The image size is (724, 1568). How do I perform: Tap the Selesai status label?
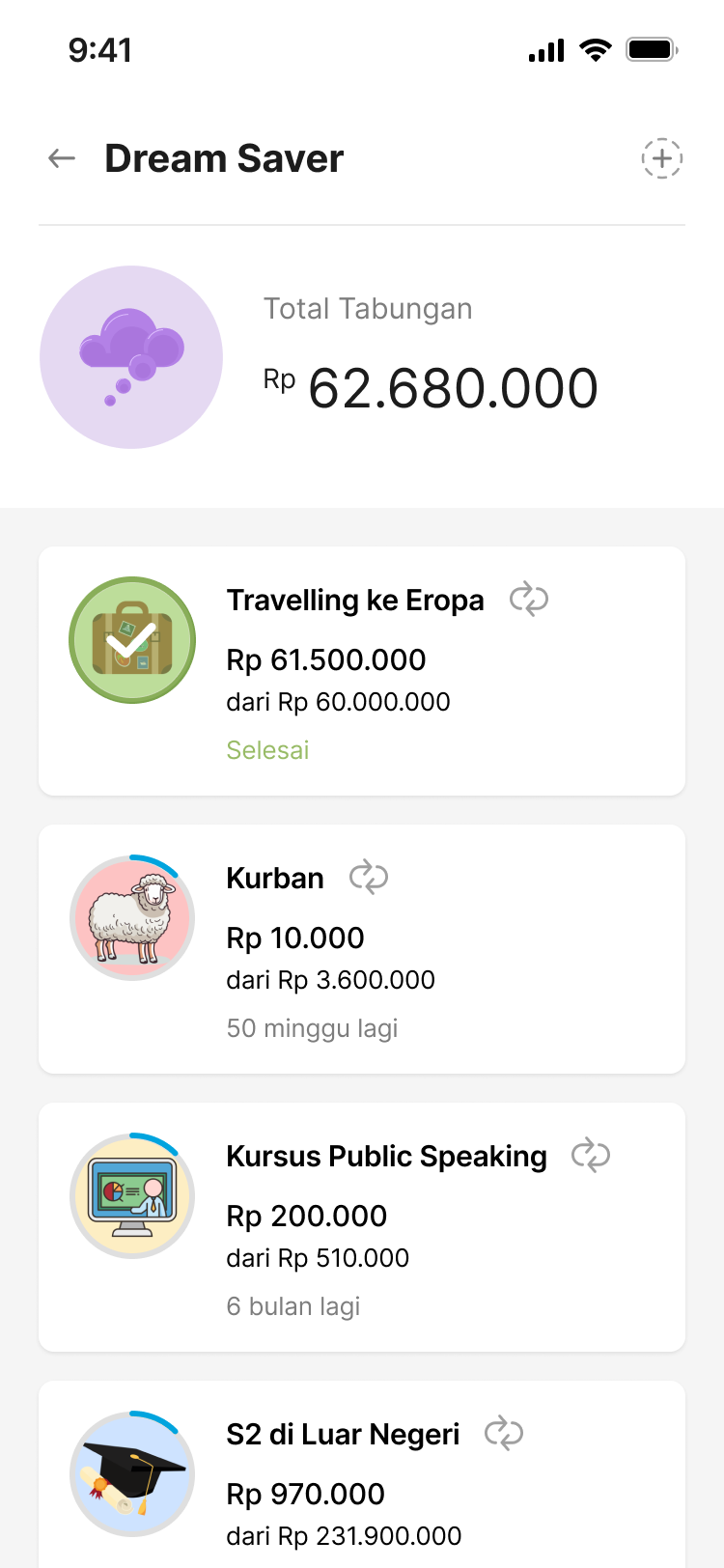[267, 750]
